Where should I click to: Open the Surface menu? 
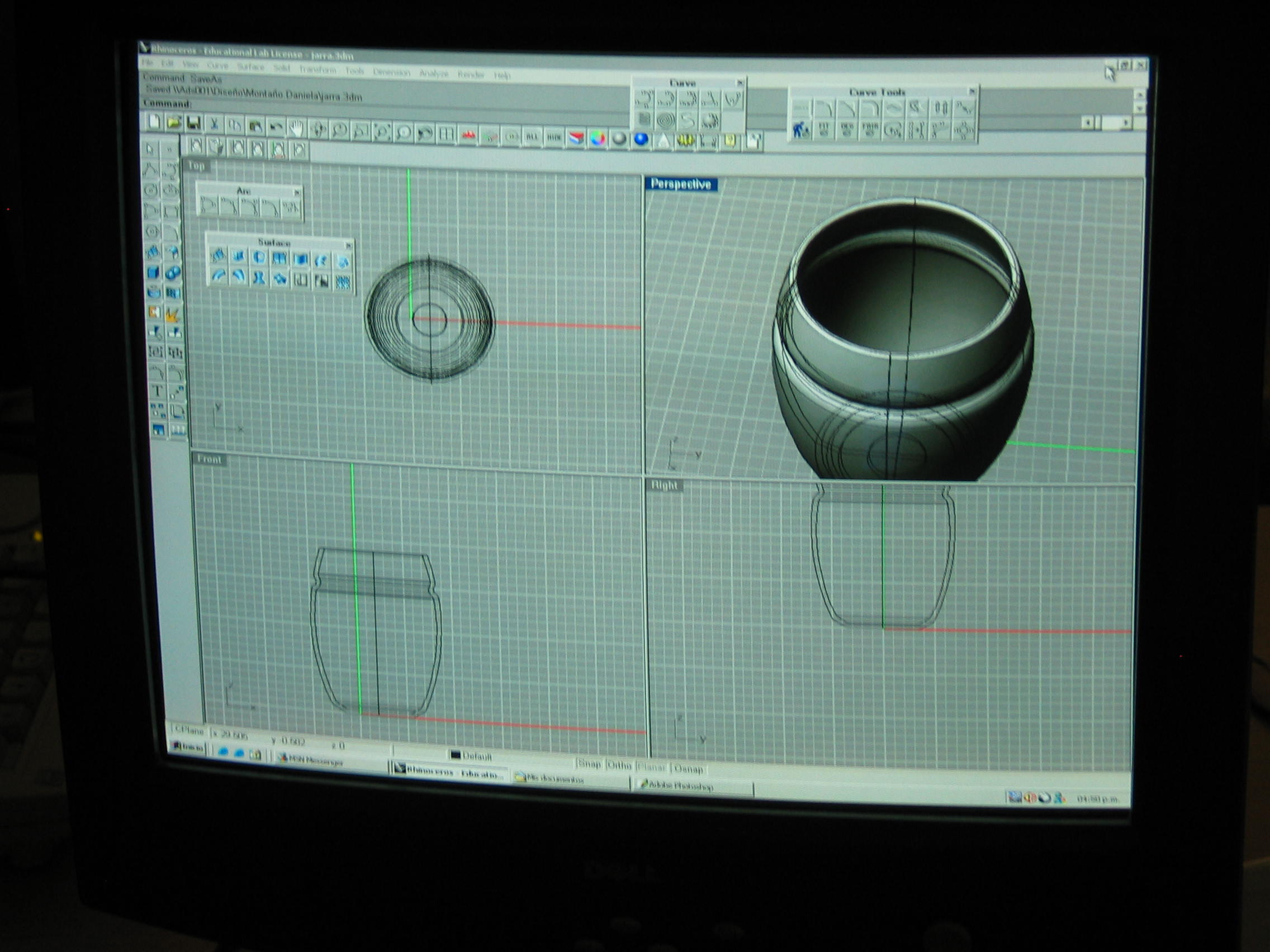pos(250,68)
